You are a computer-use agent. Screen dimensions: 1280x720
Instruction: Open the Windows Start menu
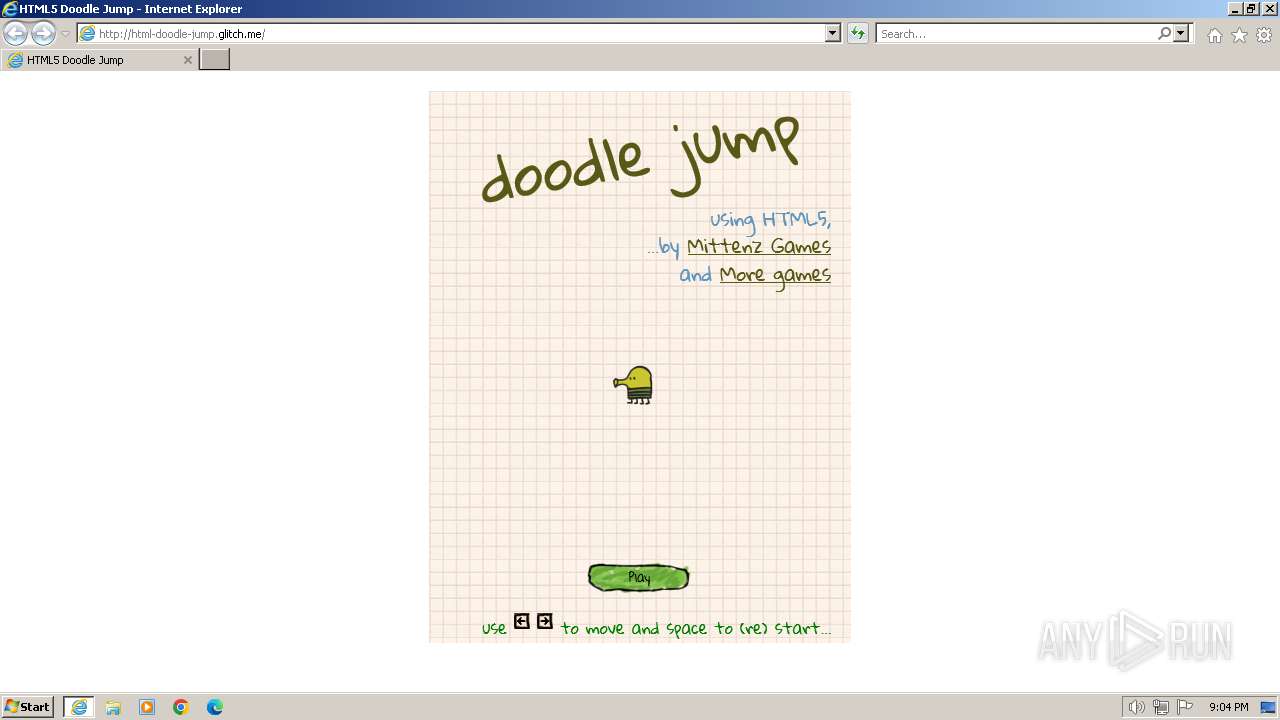pos(27,707)
